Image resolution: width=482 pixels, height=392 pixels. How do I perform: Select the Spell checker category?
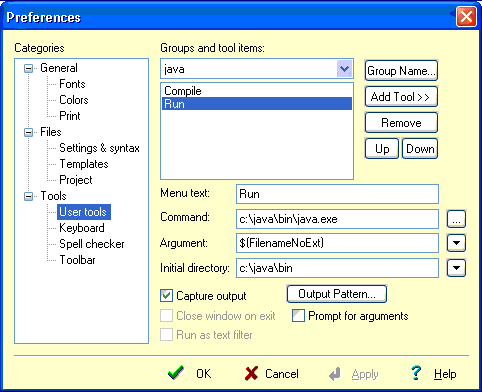pyautogui.click(x=92, y=244)
